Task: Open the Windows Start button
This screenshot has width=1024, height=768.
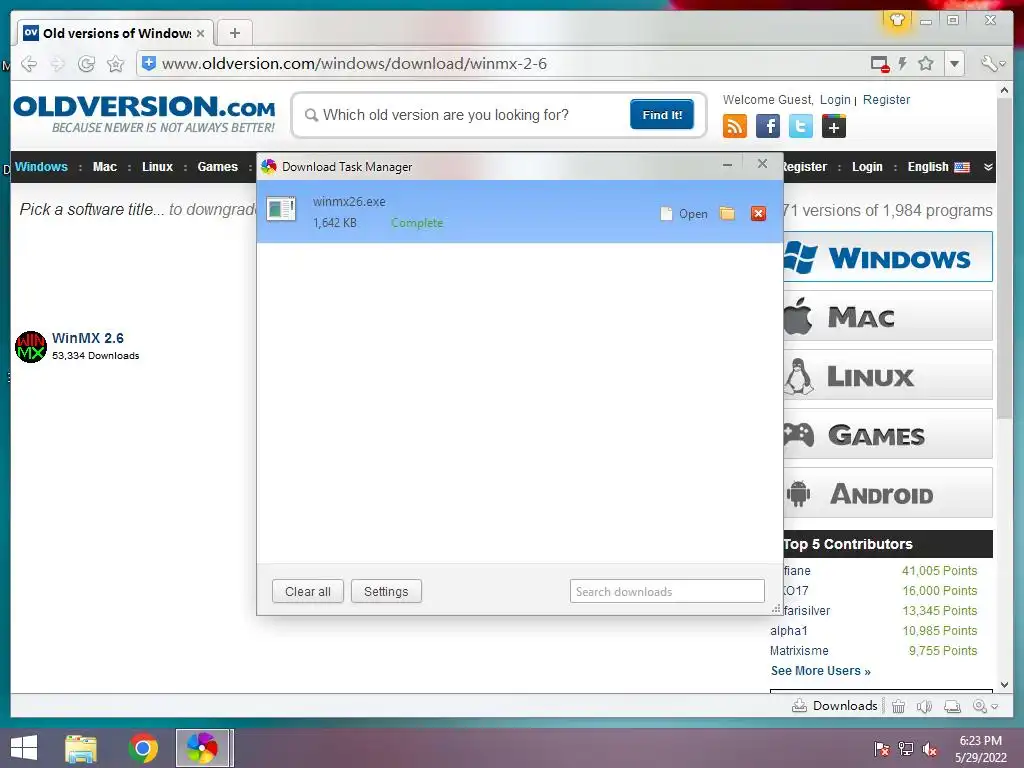Action: [24, 748]
